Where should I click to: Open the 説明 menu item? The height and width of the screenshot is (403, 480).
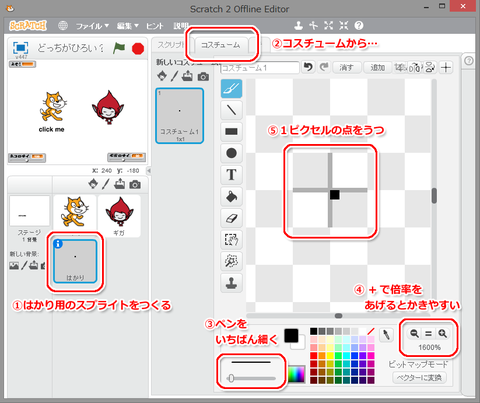[181, 26]
